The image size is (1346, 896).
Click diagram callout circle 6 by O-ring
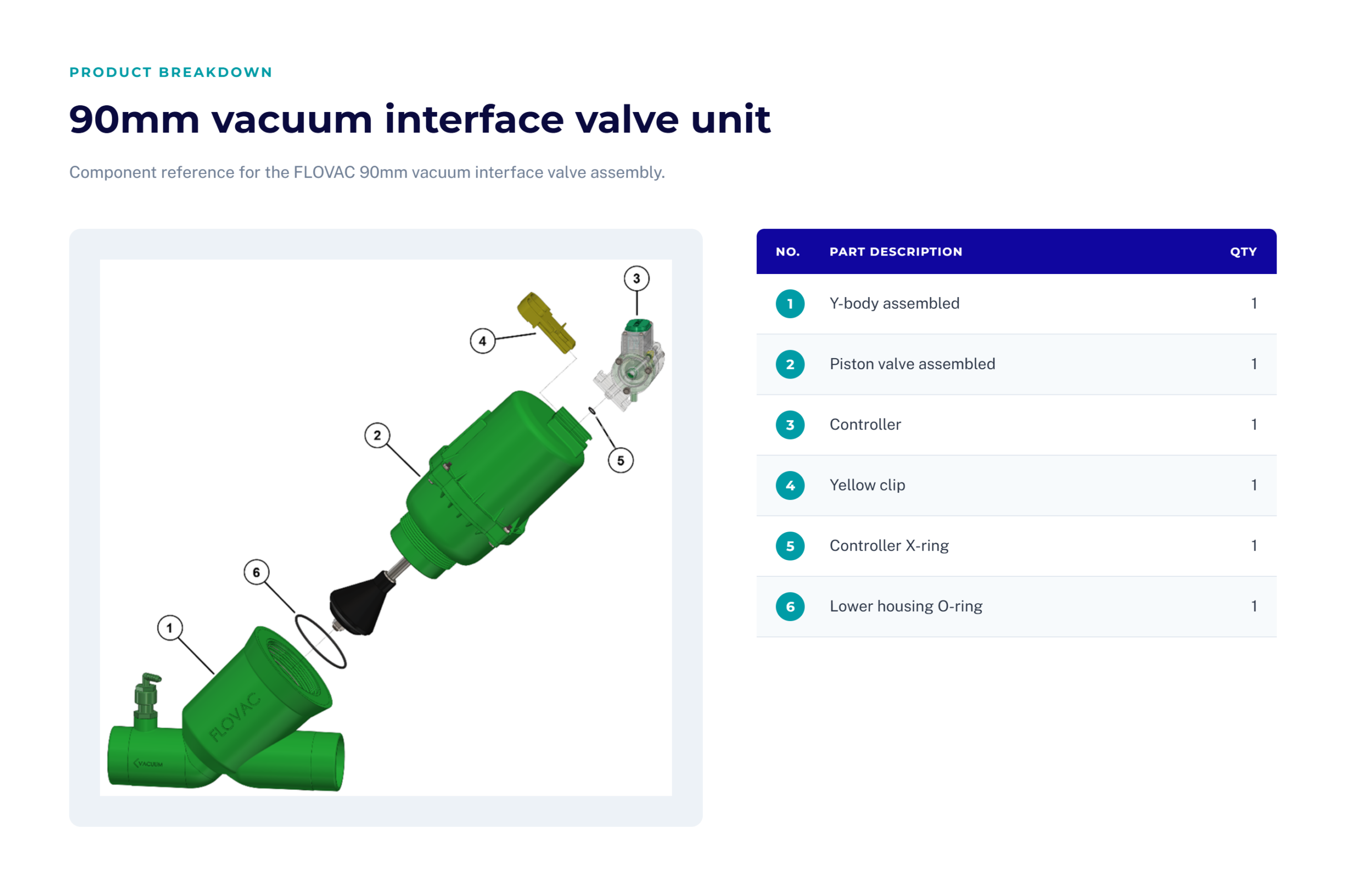[x=257, y=572]
